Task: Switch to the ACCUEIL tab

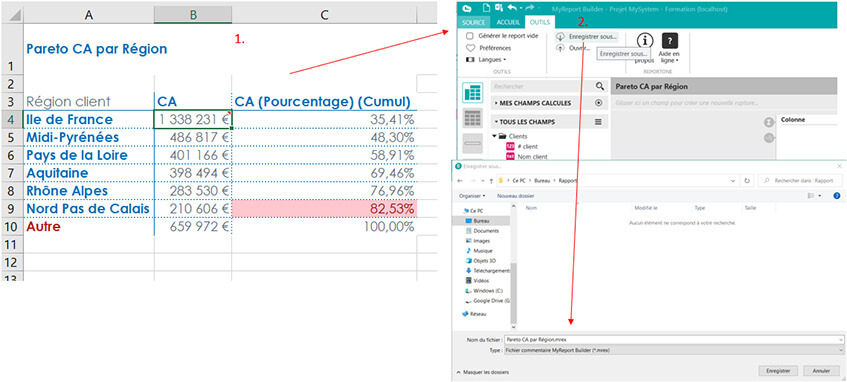Action: (x=508, y=22)
